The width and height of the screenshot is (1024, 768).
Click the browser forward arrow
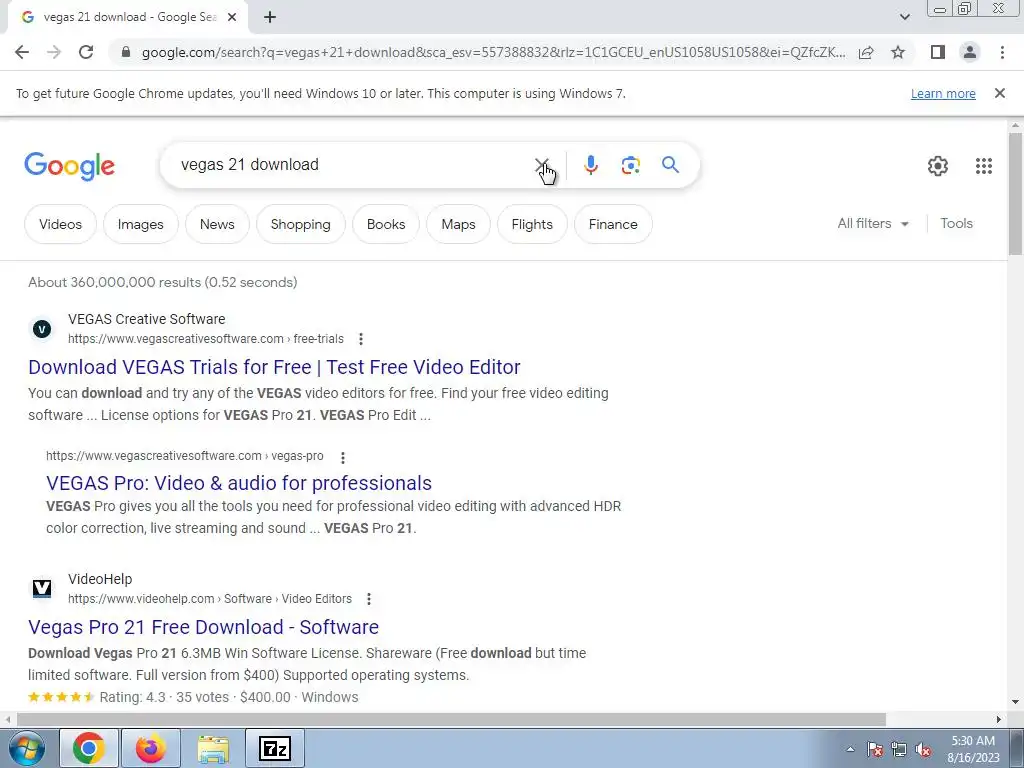tap(54, 52)
